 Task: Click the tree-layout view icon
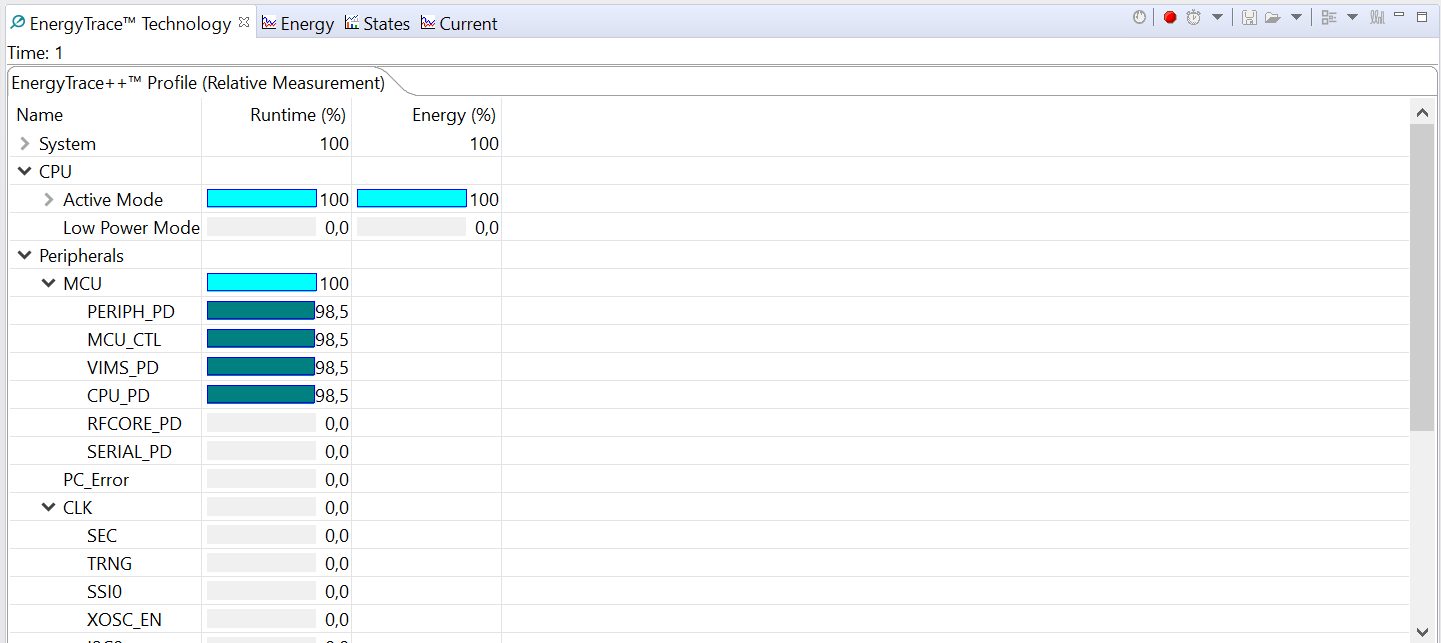pyautogui.click(x=1329, y=17)
